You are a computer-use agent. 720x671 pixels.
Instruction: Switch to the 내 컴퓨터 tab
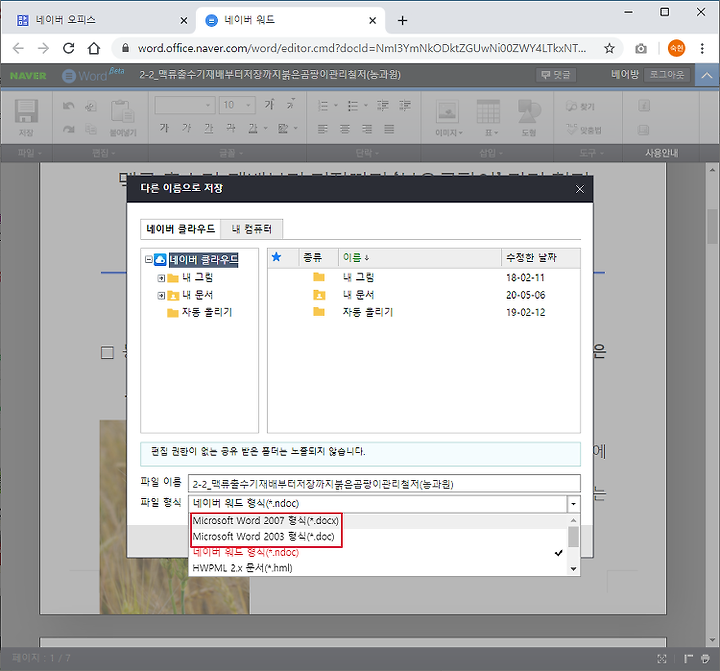252,229
